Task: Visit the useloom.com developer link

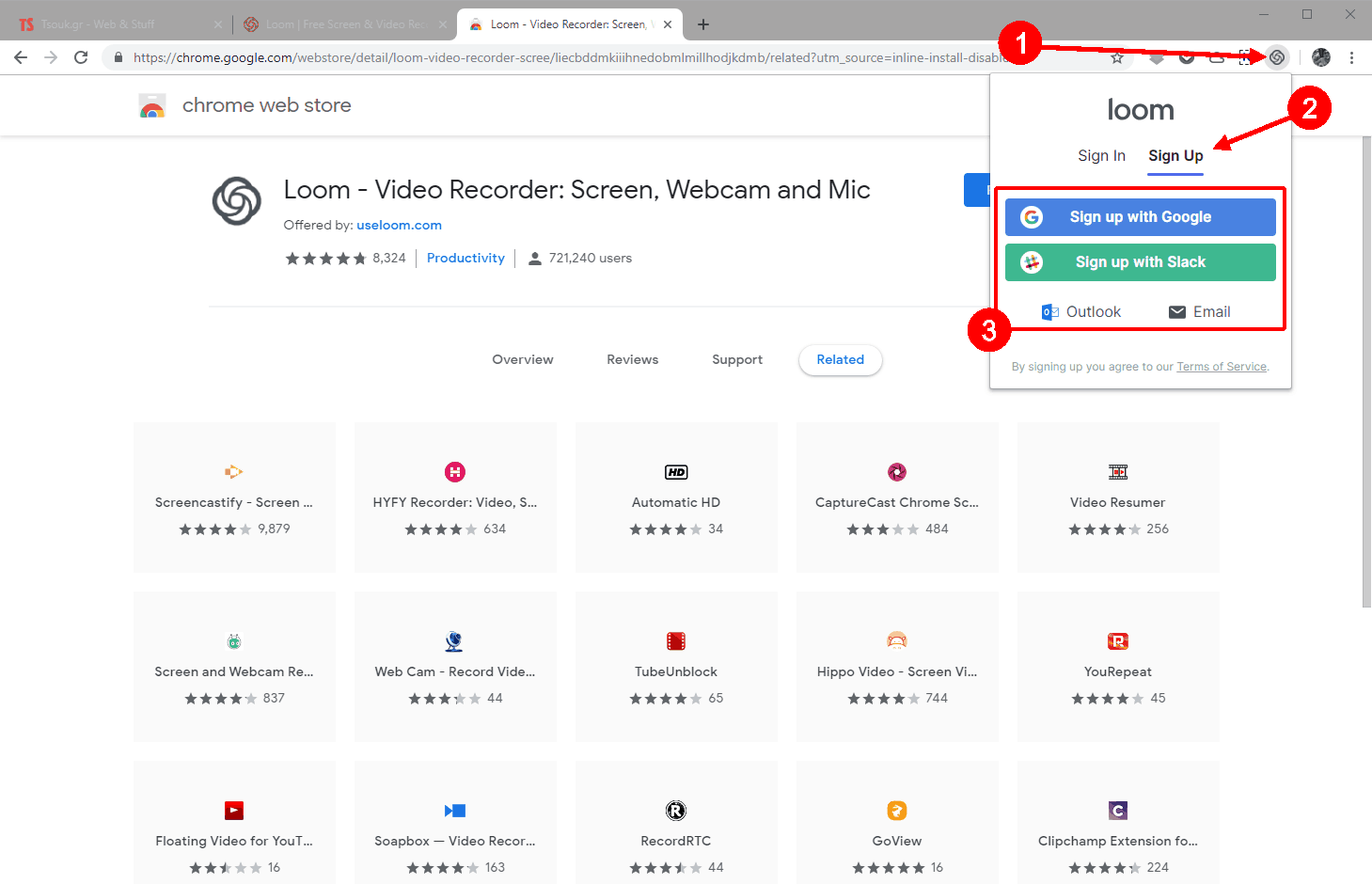Action: coord(399,226)
